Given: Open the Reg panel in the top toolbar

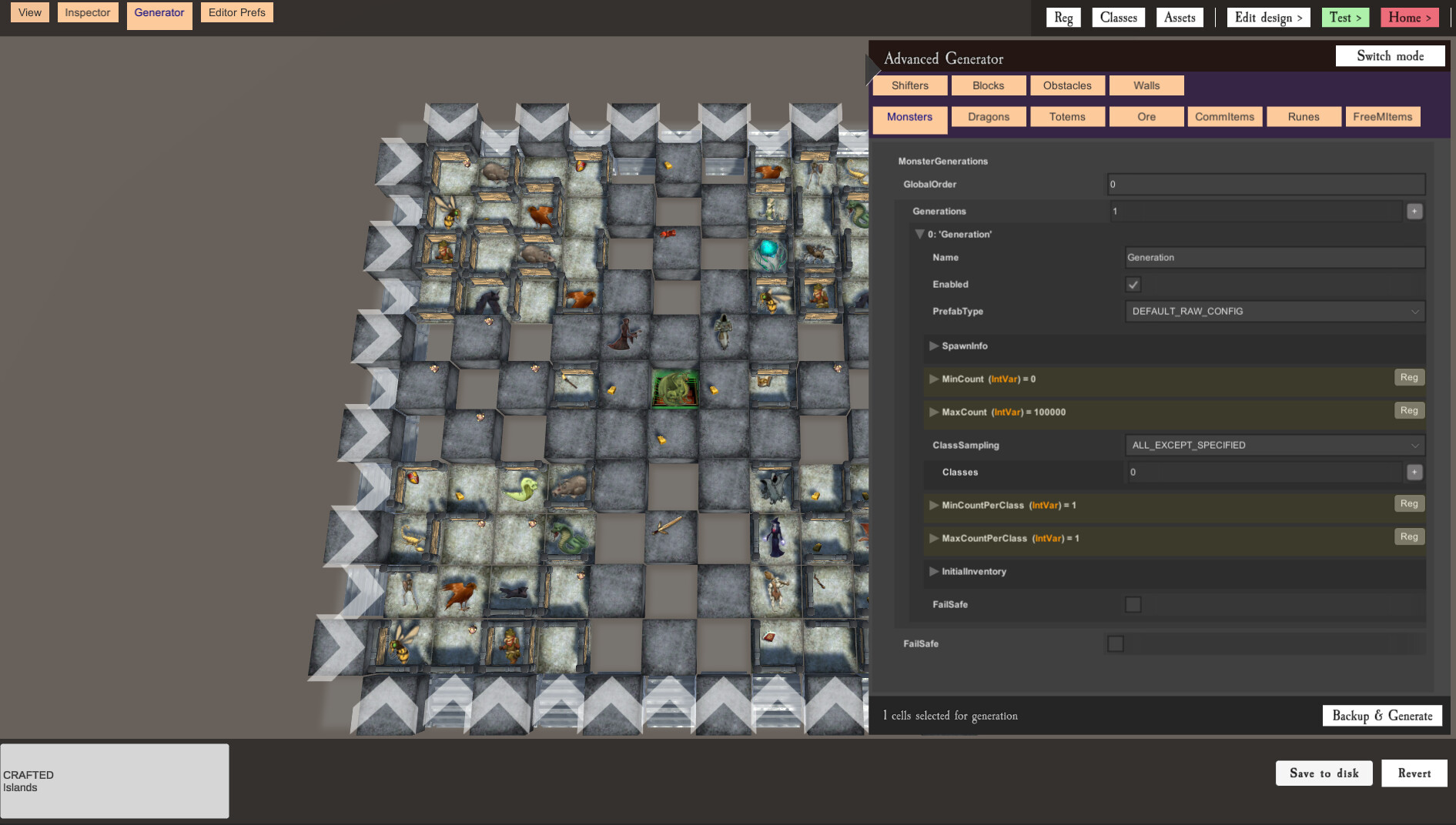Looking at the screenshot, I should [1063, 17].
